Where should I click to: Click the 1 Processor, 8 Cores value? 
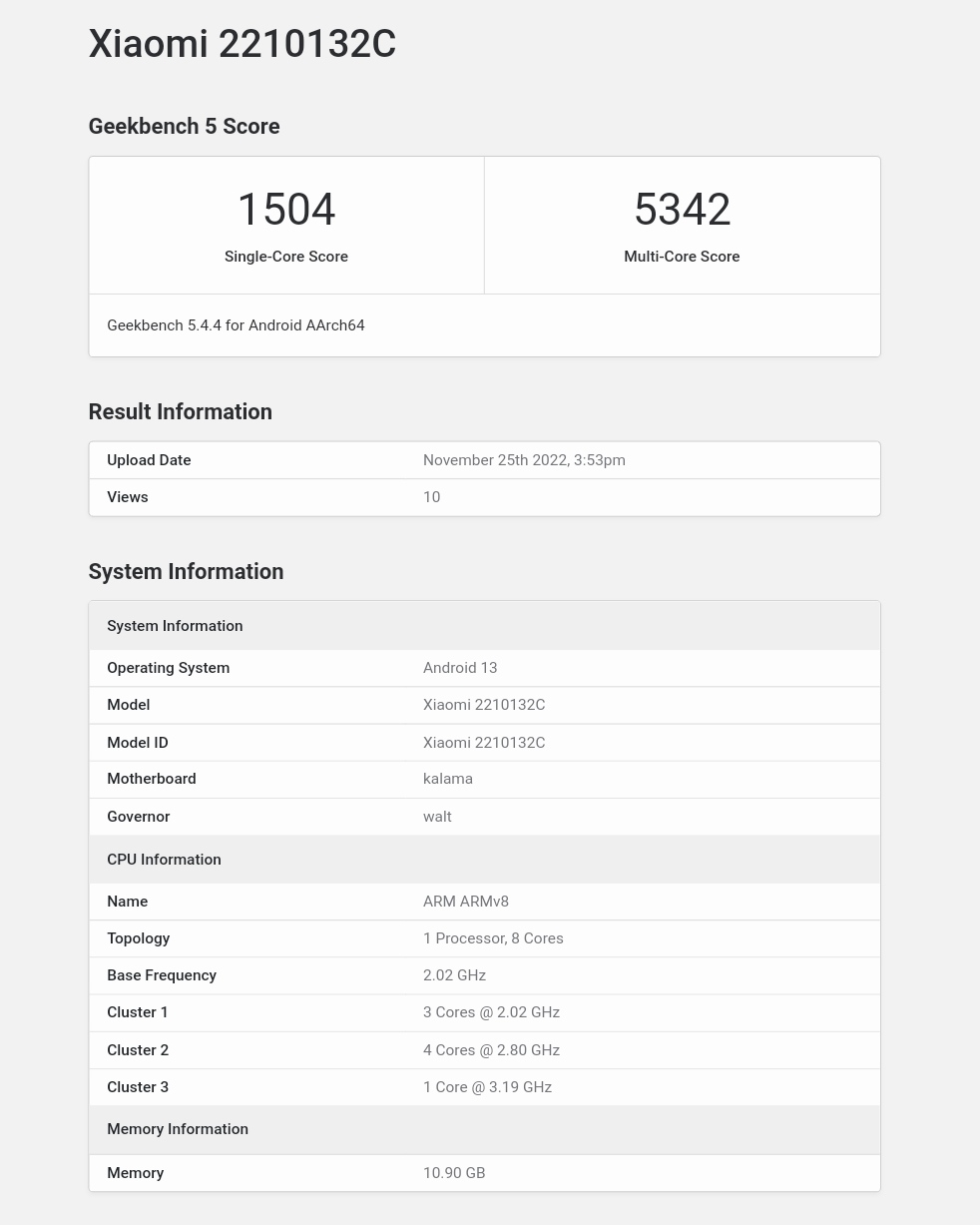(x=493, y=938)
